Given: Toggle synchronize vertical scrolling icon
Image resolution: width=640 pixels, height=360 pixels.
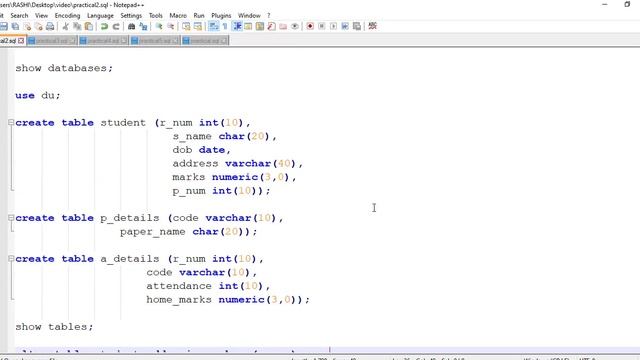Looking at the screenshot, I should [x=186, y=27].
